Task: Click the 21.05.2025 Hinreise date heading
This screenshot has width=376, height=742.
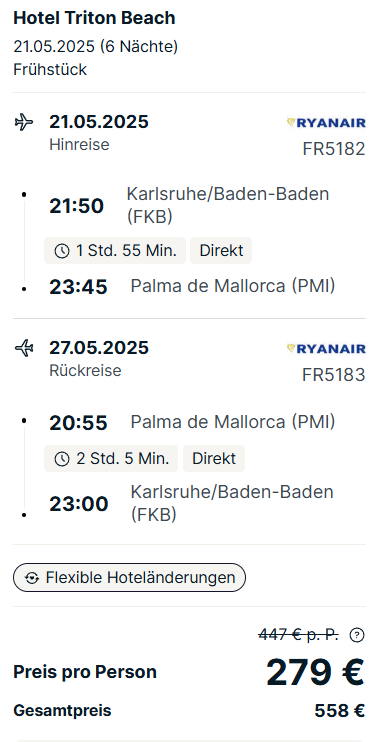Action: click(x=99, y=122)
